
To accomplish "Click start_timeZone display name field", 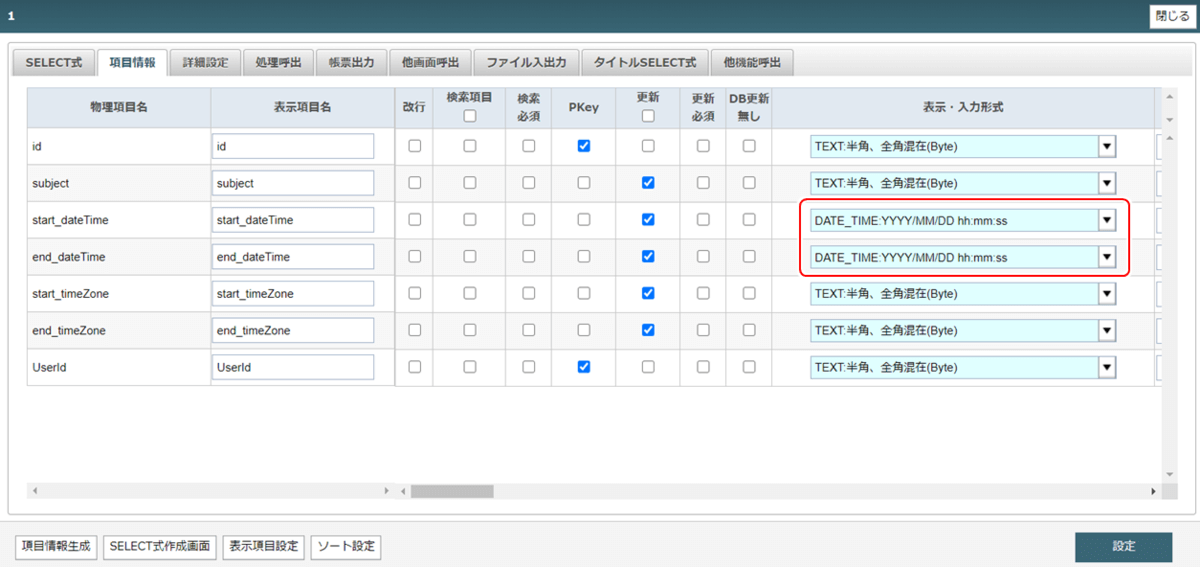I will tap(293, 294).
